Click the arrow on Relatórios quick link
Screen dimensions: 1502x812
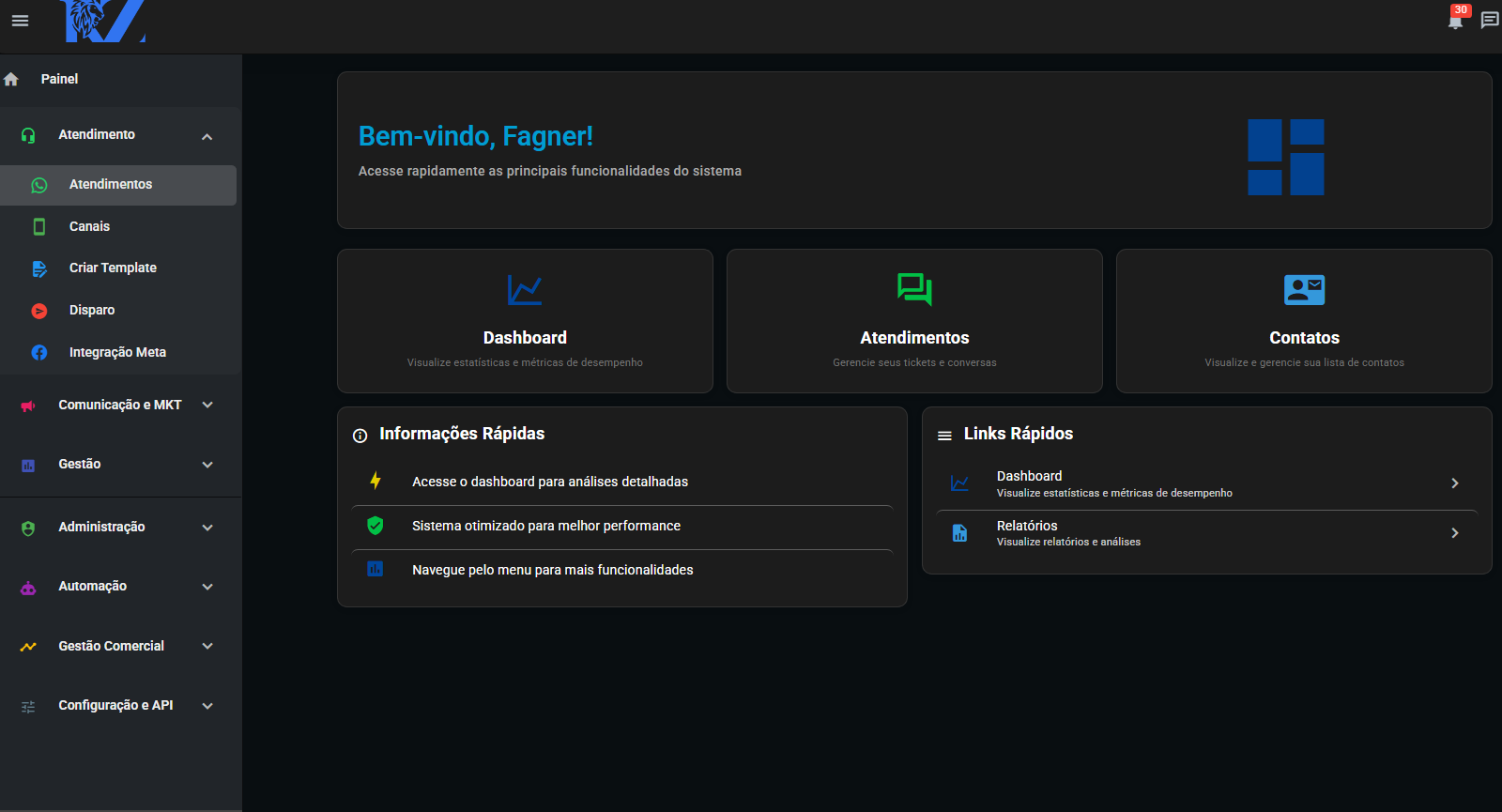(x=1455, y=533)
